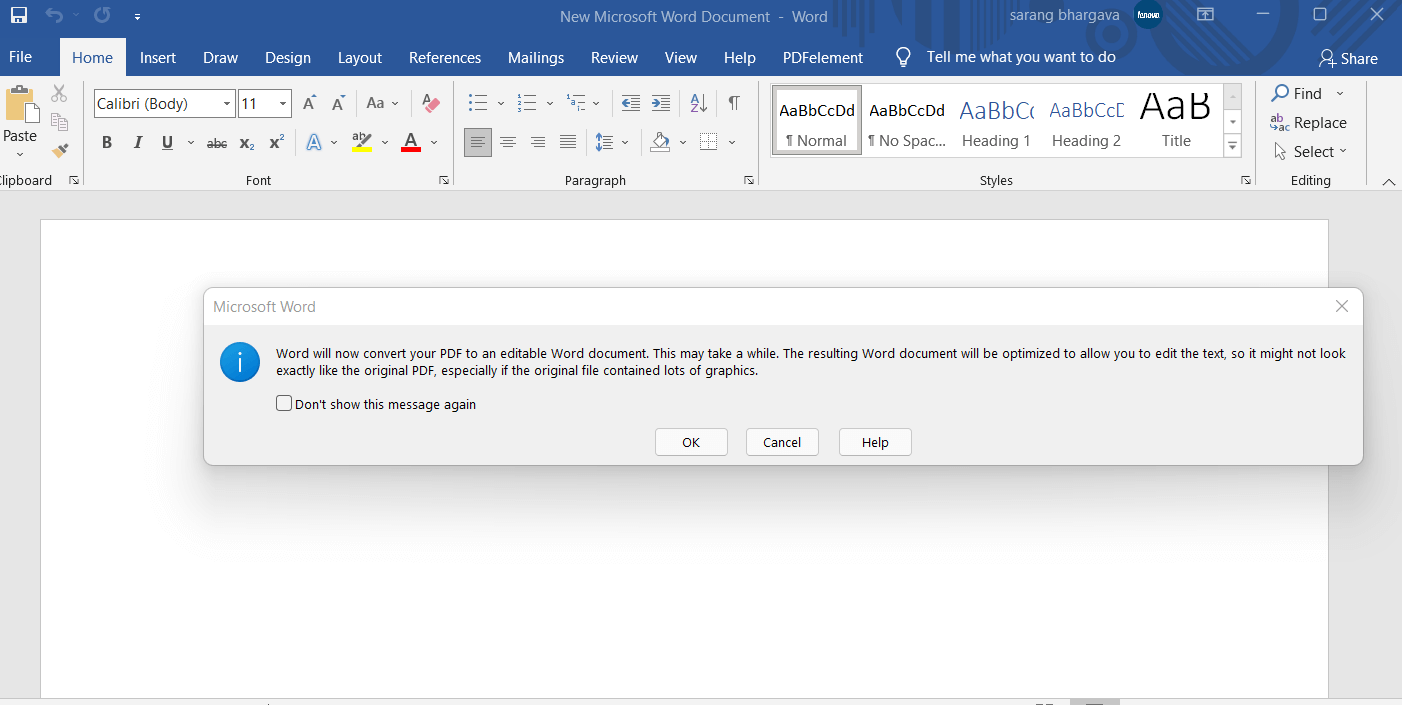This screenshot has height=705, width=1402.
Task: Click the Clear All Formatting icon
Action: [x=431, y=103]
